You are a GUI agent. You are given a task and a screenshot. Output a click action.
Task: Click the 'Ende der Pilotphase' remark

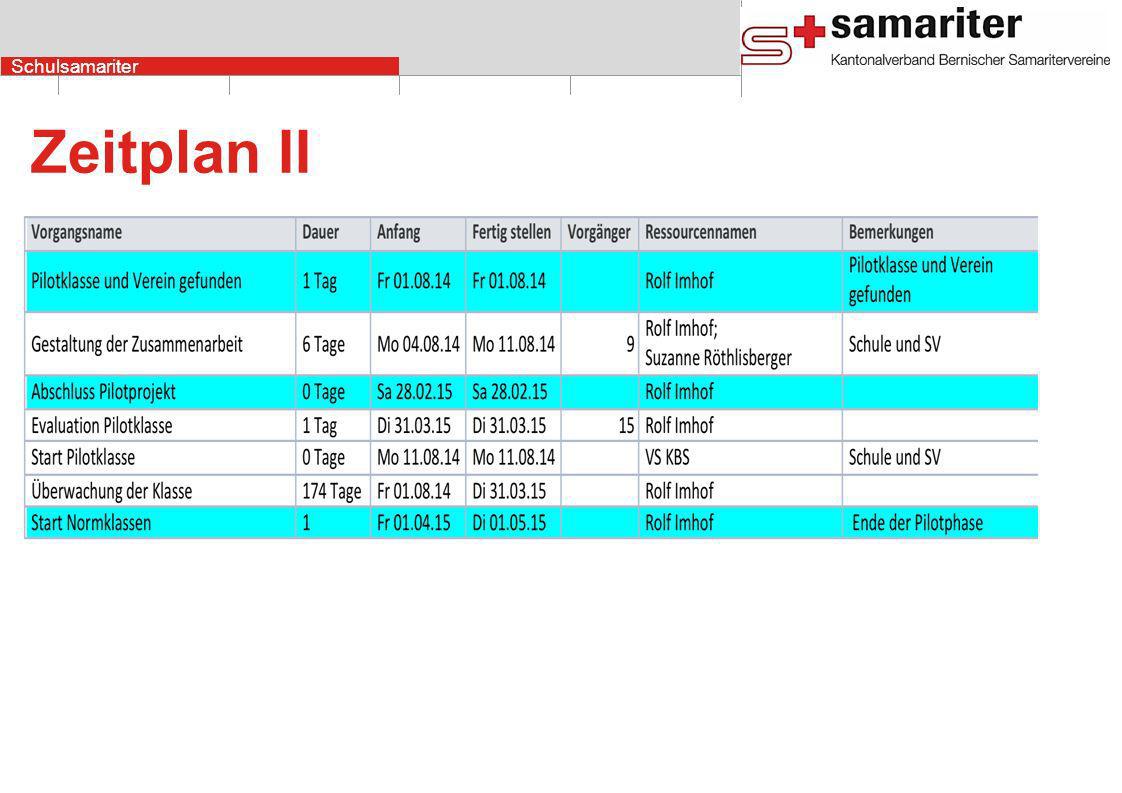[917, 523]
